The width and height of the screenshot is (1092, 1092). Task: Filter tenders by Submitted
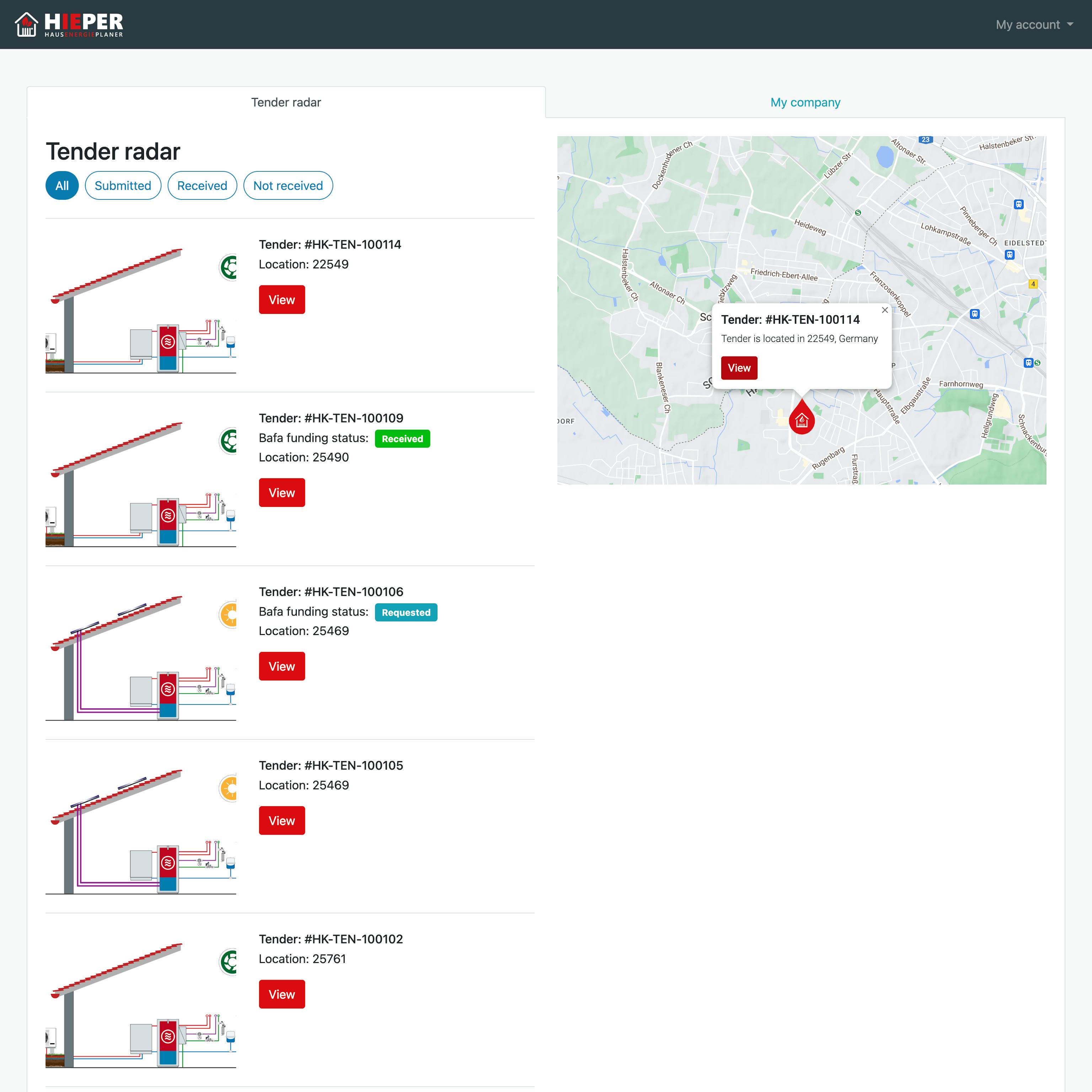tap(123, 186)
